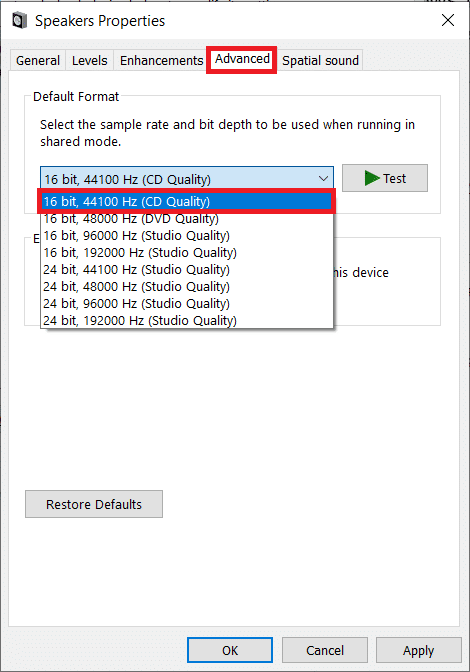Switch to the General tab
Screen dimensions: 470x672
[x=38, y=60]
